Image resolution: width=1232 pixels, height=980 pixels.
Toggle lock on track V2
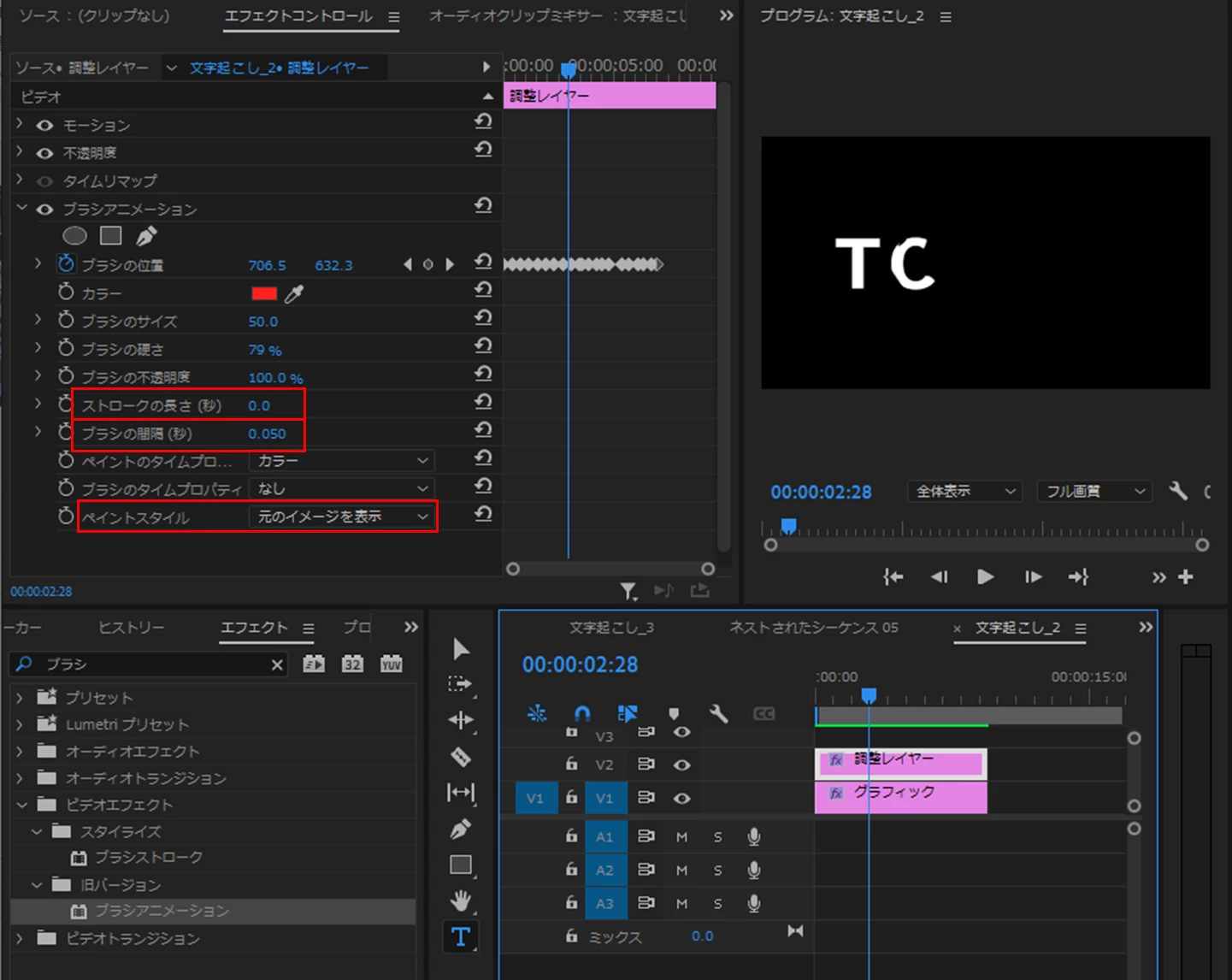[571, 764]
